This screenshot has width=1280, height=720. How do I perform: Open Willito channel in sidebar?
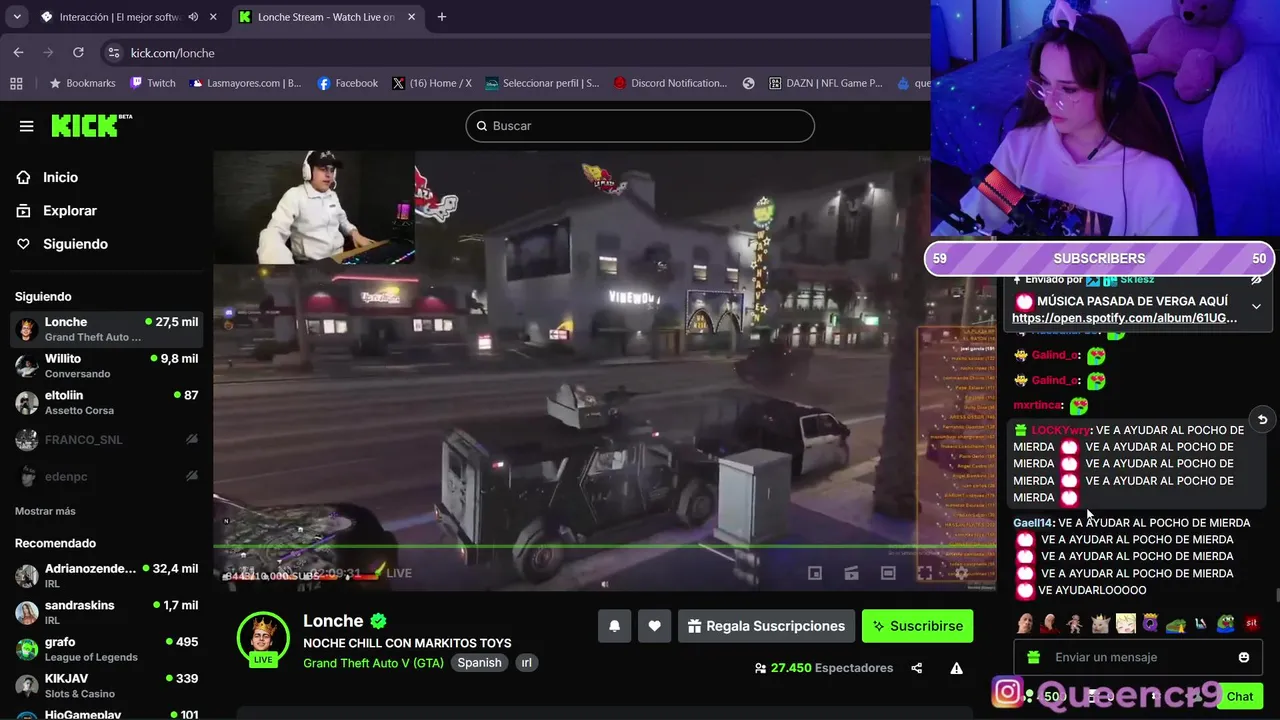106,366
